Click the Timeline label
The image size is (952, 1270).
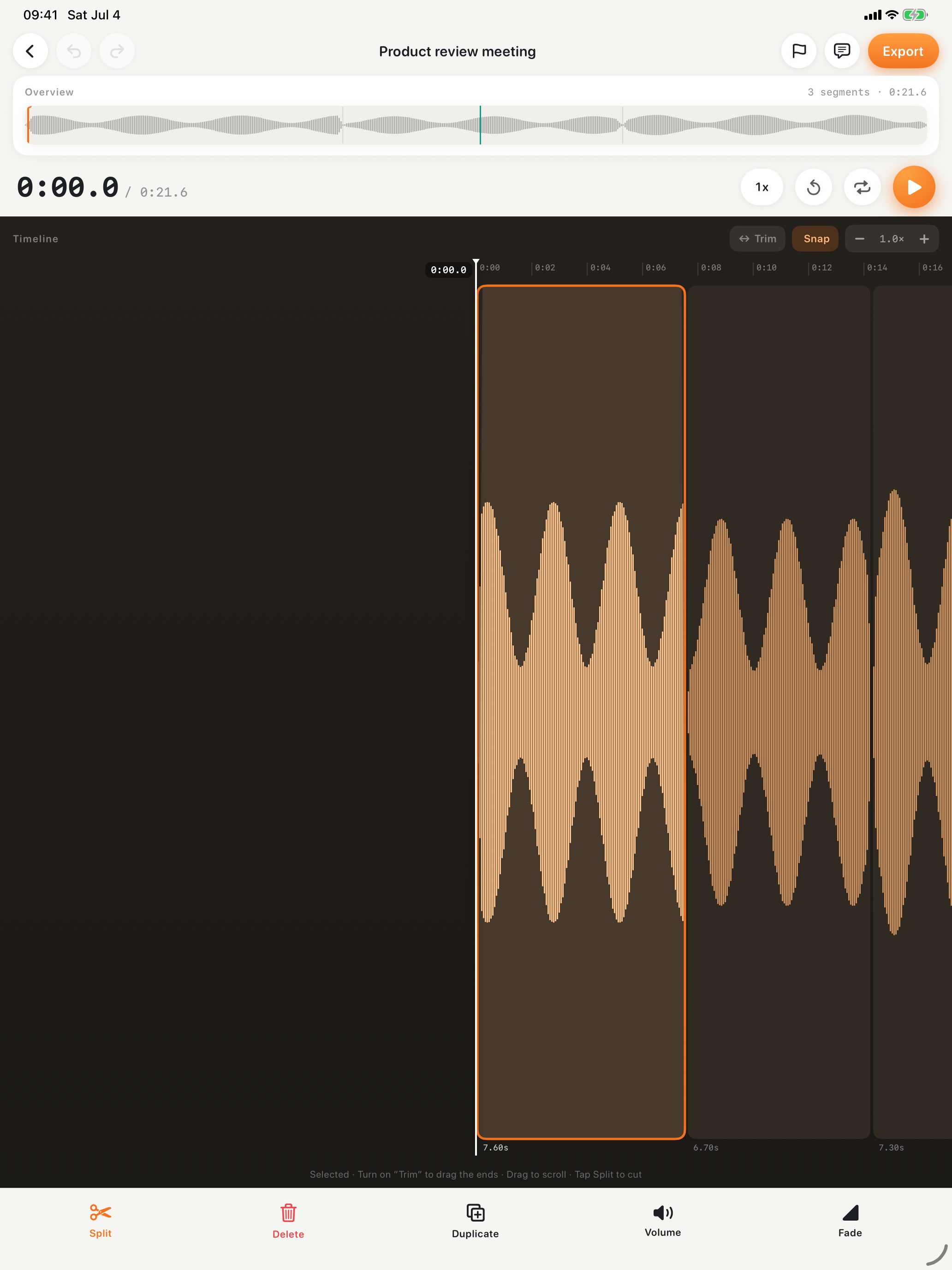click(x=36, y=239)
